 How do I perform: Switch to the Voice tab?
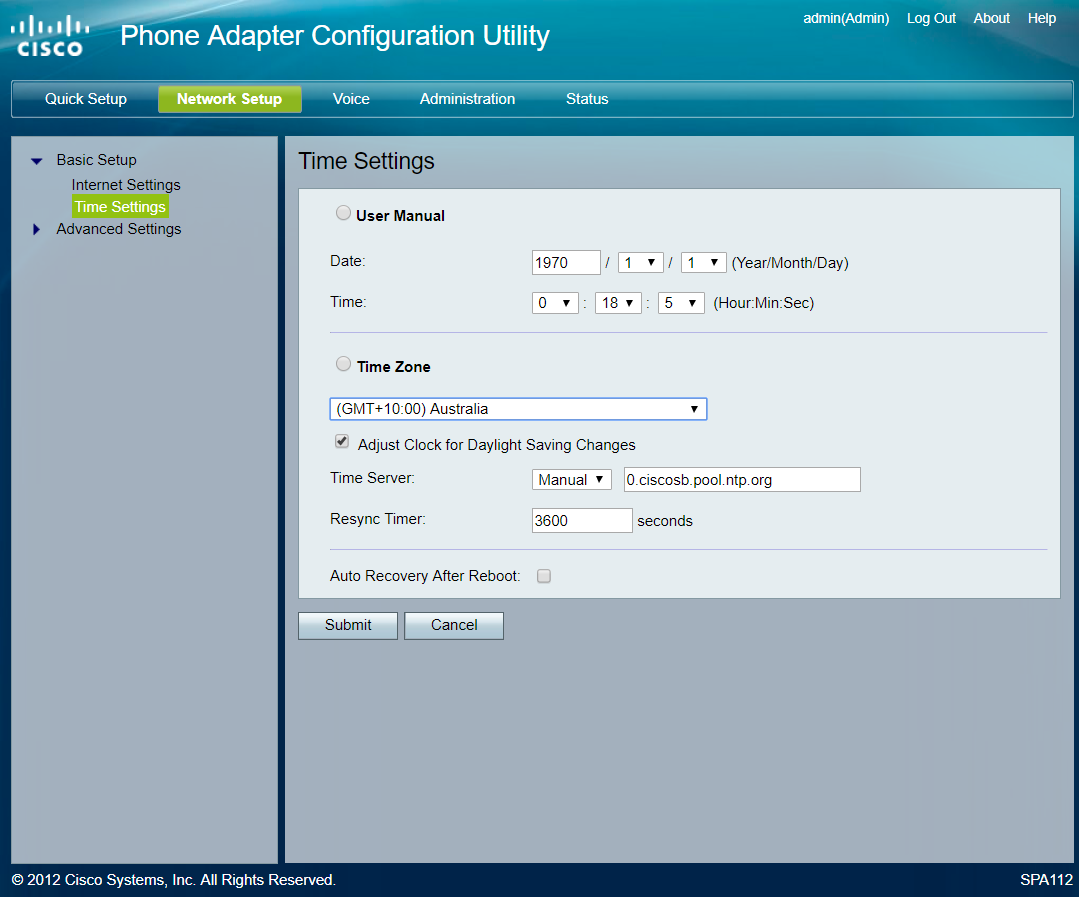click(x=351, y=99)
